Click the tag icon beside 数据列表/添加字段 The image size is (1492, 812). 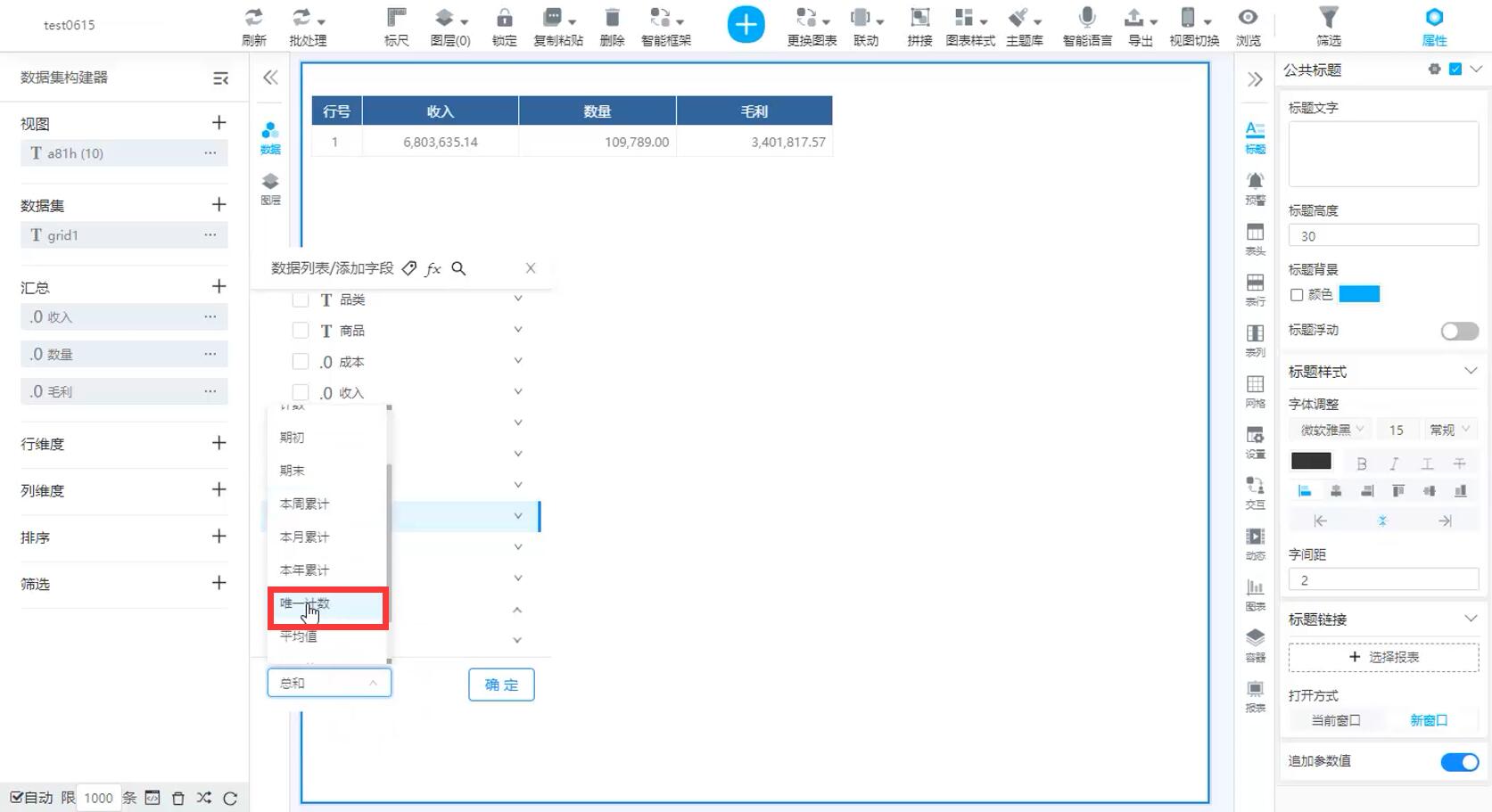(x=409, y=268)
